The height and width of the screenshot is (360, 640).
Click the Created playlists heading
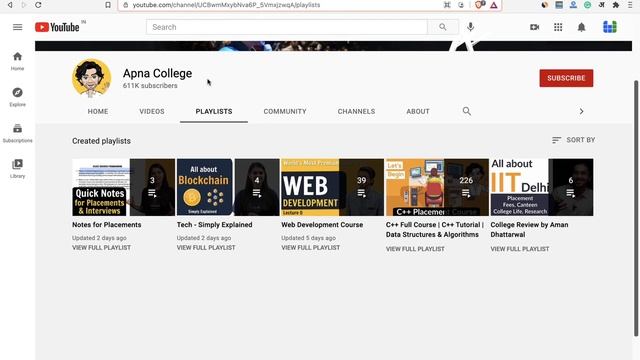point(102,141)
